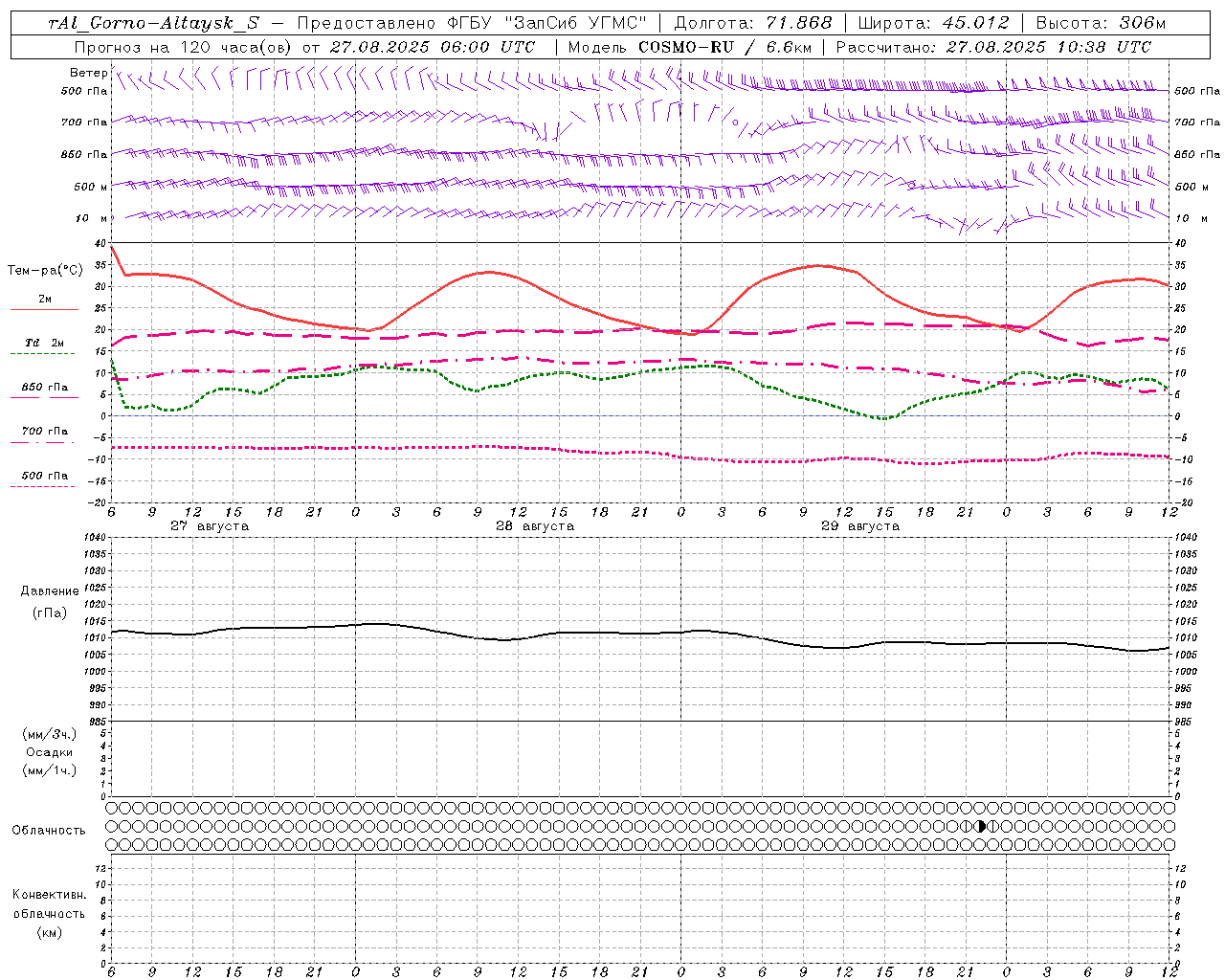The image size is (1225, 980).
Task: Click the Рассчитано: 27.08.2025 10:38 UTC text
Action: point(993,47)
